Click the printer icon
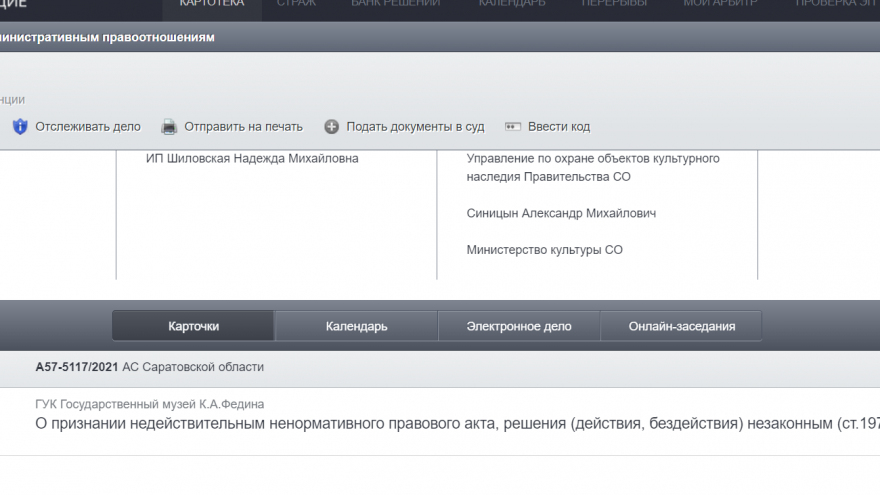The height and width of the screenshot is (495, 880). coord(169,127)
